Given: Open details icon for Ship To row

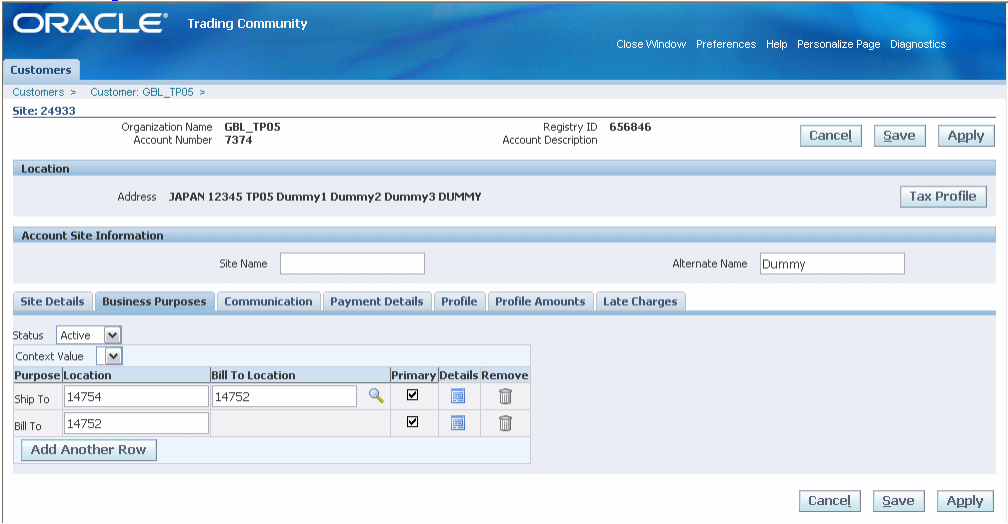Looking at the screenshot, I should click(458, 396).
